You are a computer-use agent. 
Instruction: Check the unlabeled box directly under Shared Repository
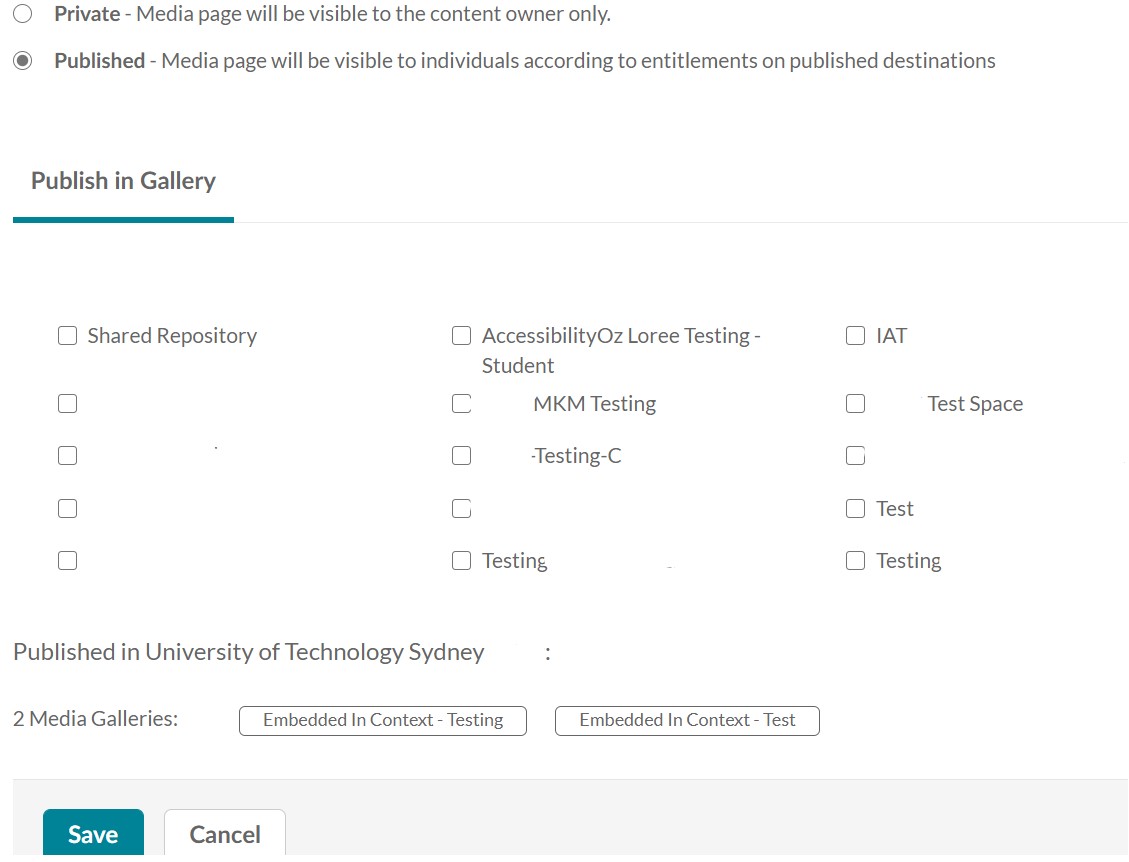pyautogui.click(x=67, y=404)
